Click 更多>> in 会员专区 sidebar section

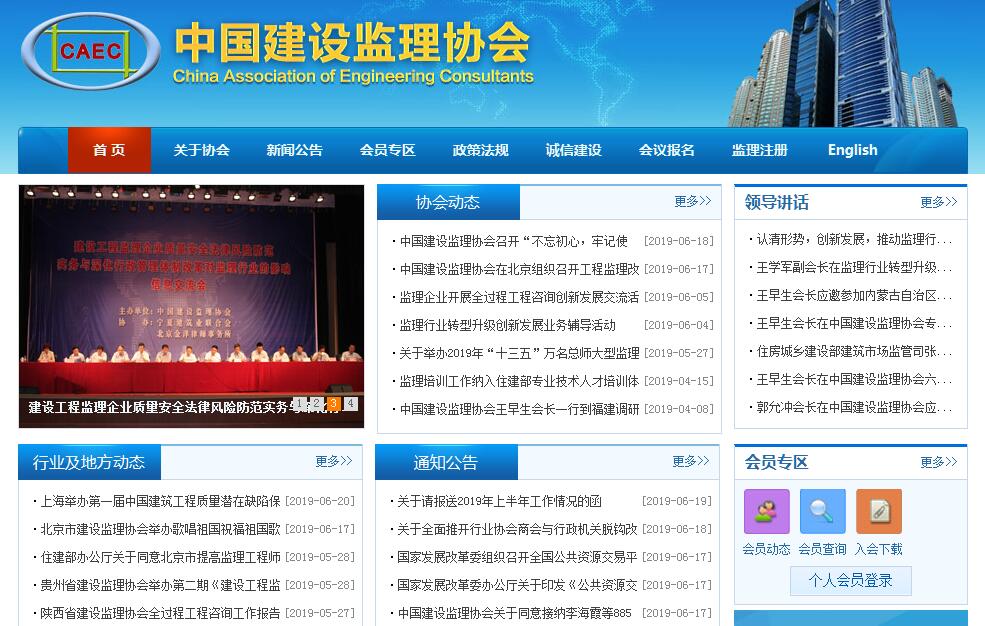tap(939, 462)
